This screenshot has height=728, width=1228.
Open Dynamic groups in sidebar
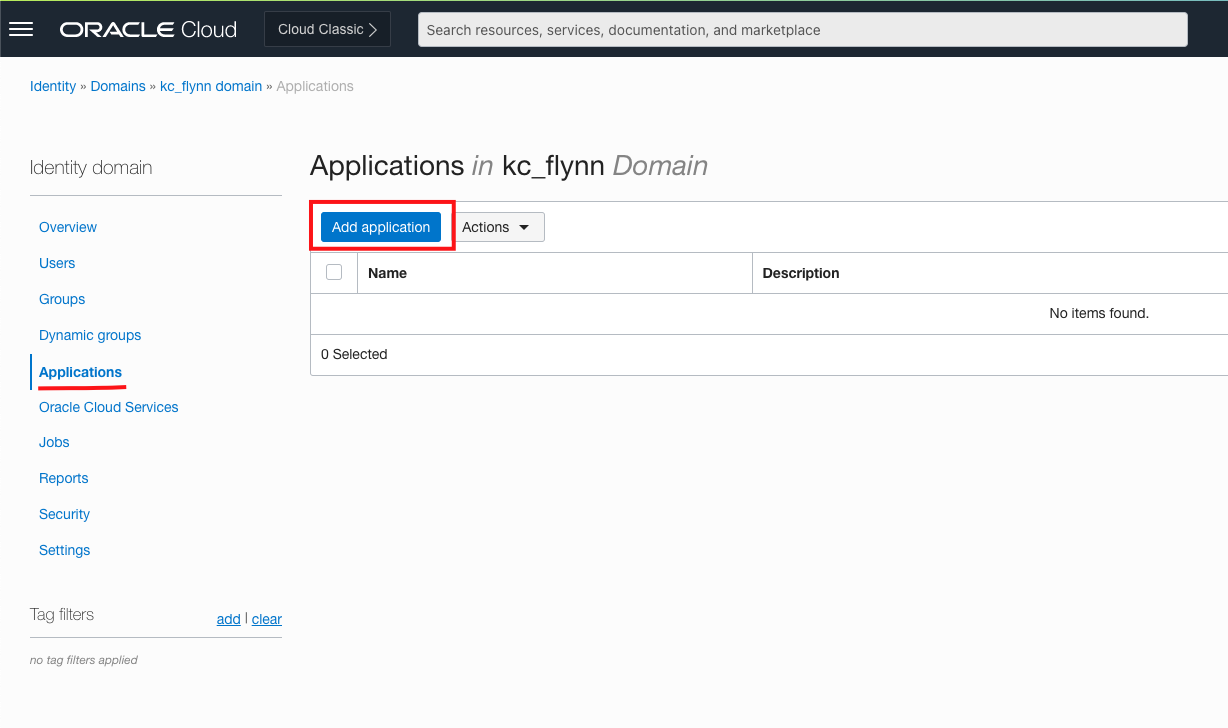(90, 335)
